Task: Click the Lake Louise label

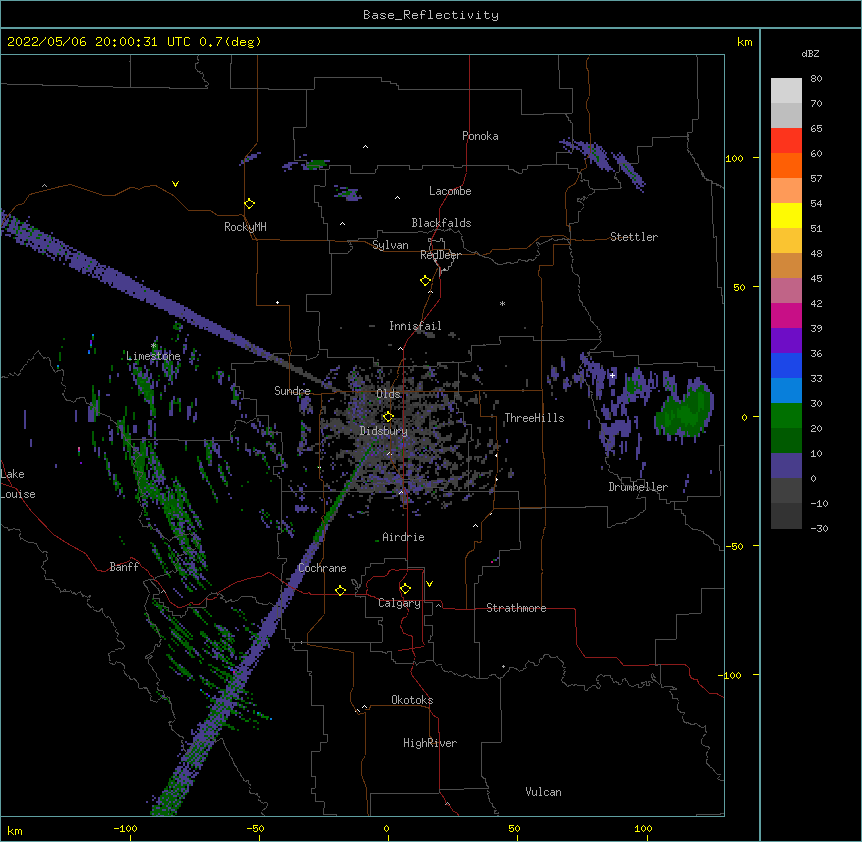Action: 18,484
